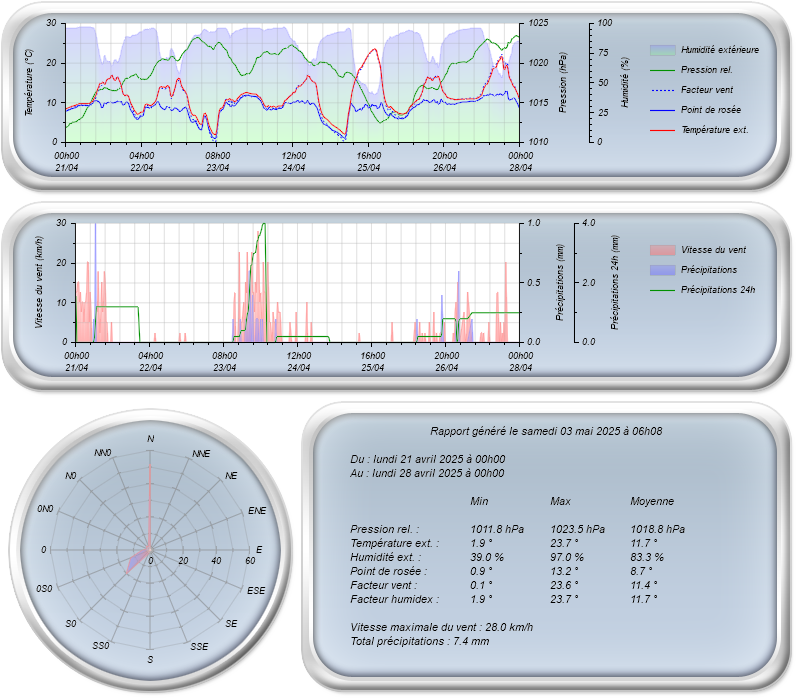Click the 'Précipitations 24h (mm)' axis title

(615, 282)
